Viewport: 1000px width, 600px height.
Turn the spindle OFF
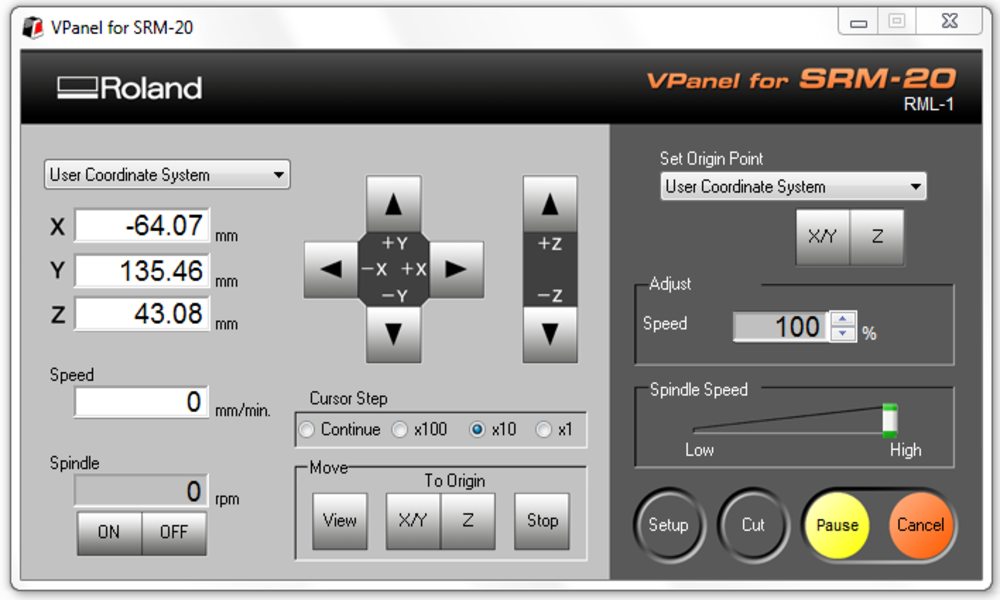[x=174, y=532]
